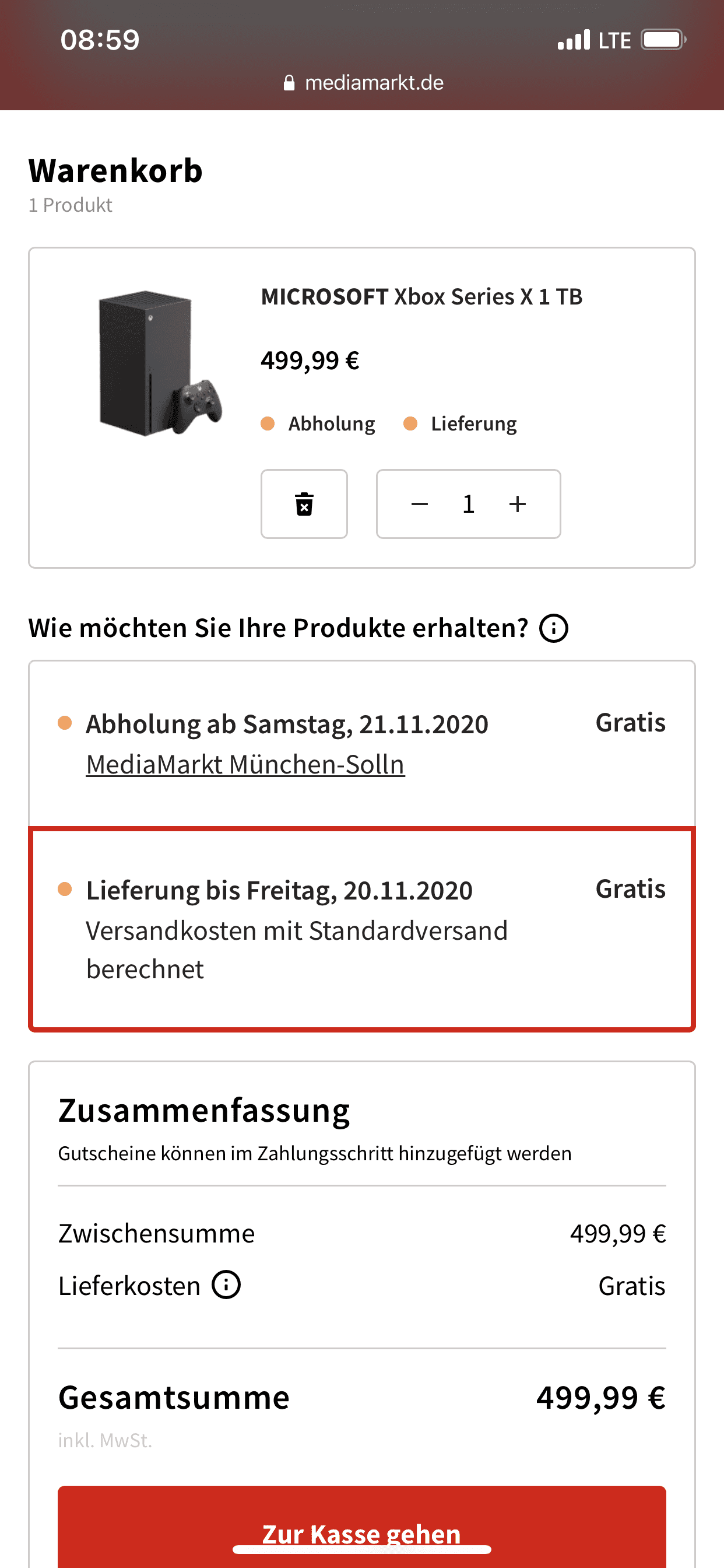Tap the Abholung availability indicator
The width and height of the screenshot is (724, 1568).
(318, 423)
